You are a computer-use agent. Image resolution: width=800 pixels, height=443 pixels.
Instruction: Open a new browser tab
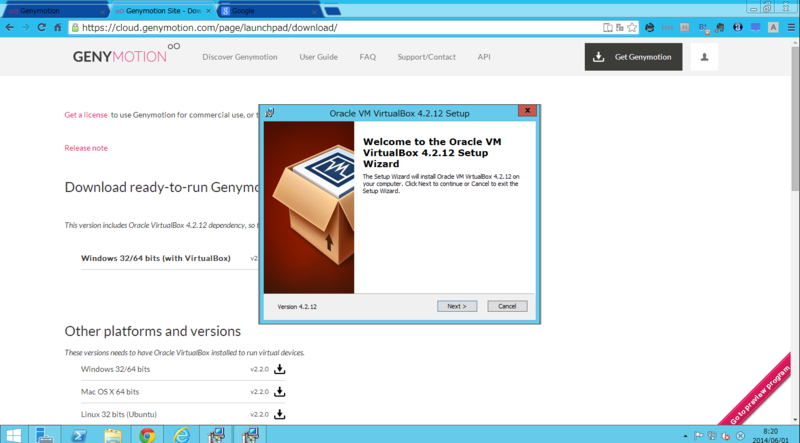click(332, 11)
